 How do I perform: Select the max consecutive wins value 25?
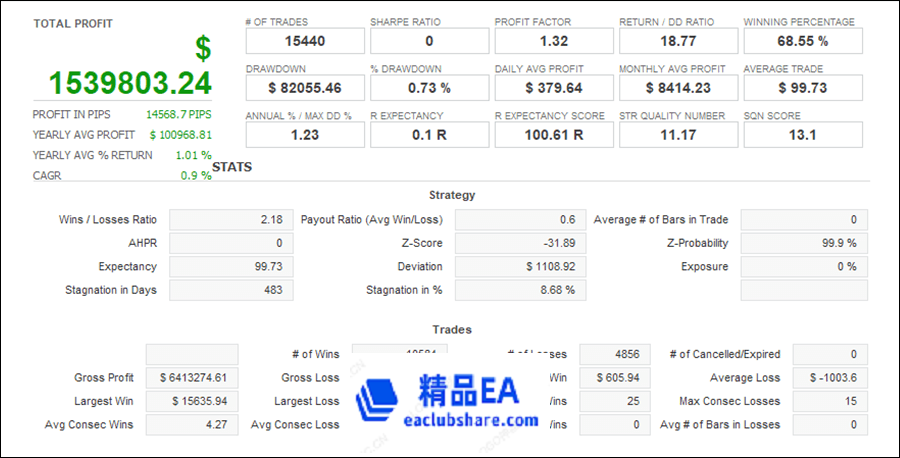(x=615, y=402)
